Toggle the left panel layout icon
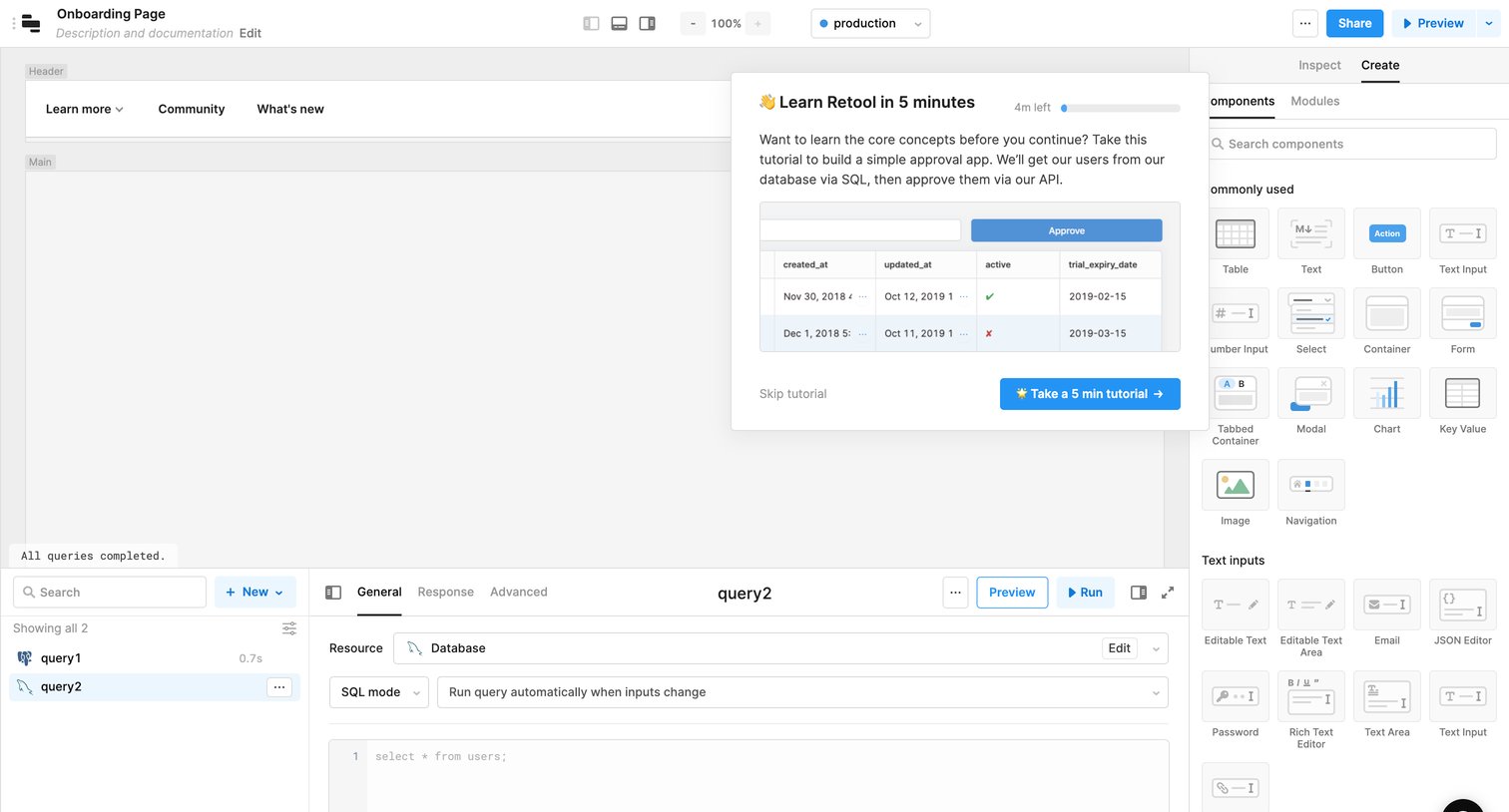Screen dimensions: 1509x812 591,23
